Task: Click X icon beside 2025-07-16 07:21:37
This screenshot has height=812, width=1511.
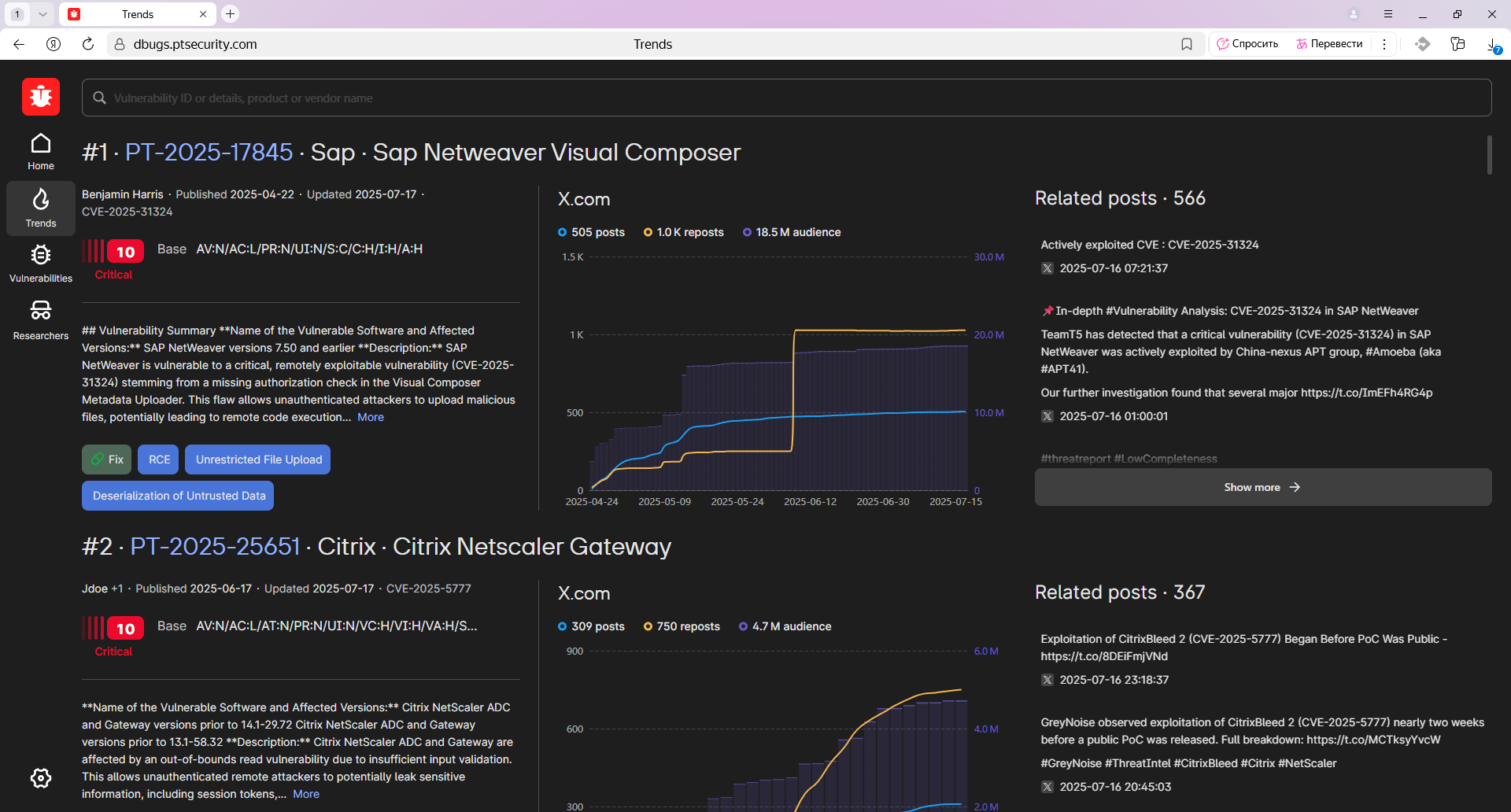Action: pos(1047,268)
